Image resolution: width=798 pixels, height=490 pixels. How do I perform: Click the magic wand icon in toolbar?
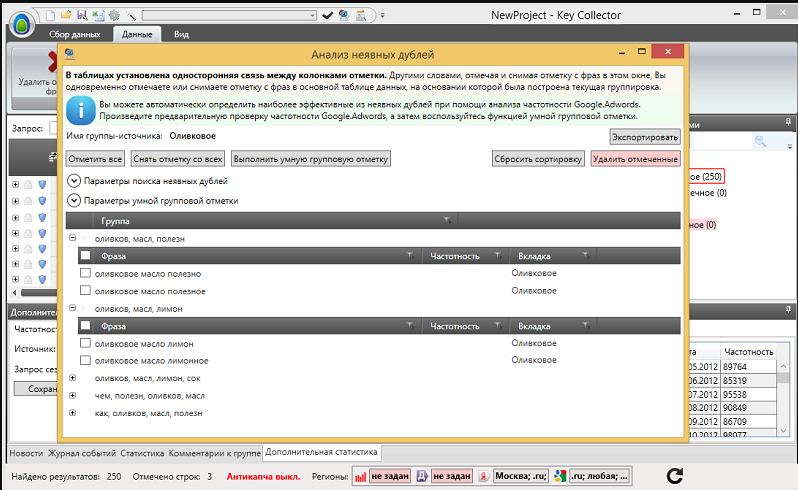(x=131, y=15)
